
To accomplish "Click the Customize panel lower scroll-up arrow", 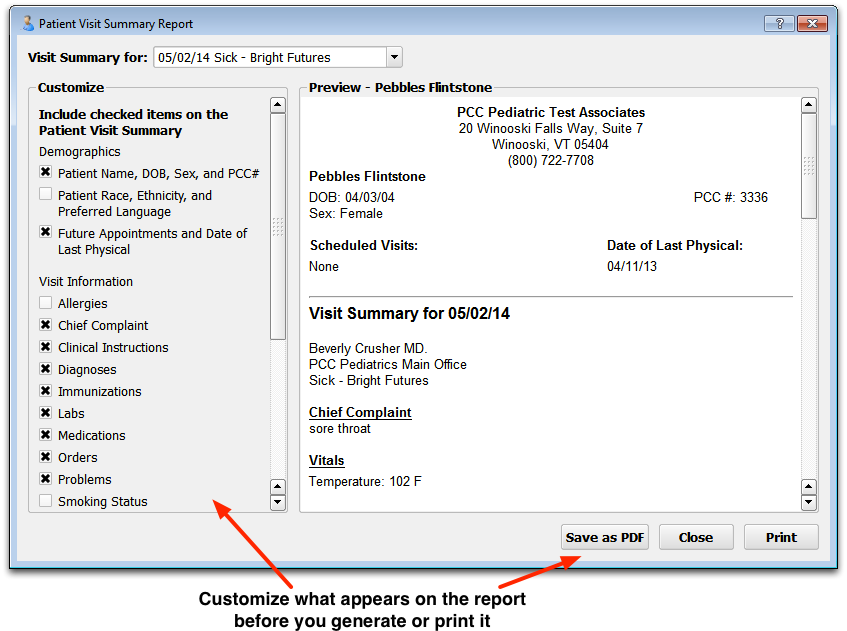I will (278, 487).
